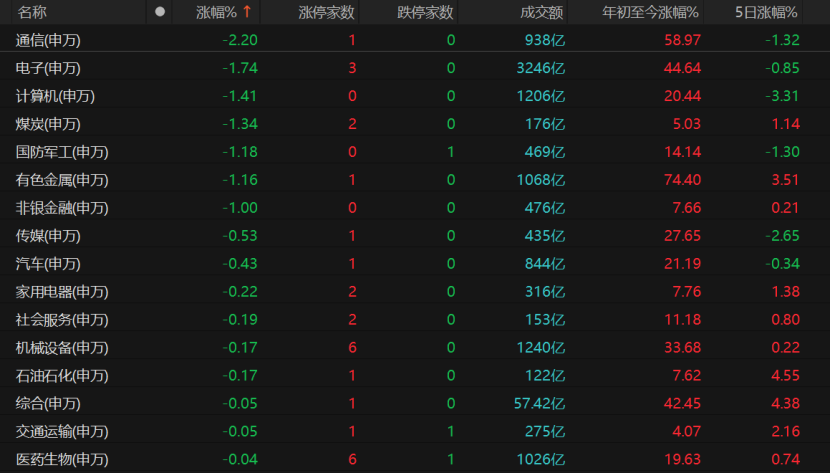Click the -1.00 change for 非银金融
The image size is (830, 473).
[x=240, y=208]
